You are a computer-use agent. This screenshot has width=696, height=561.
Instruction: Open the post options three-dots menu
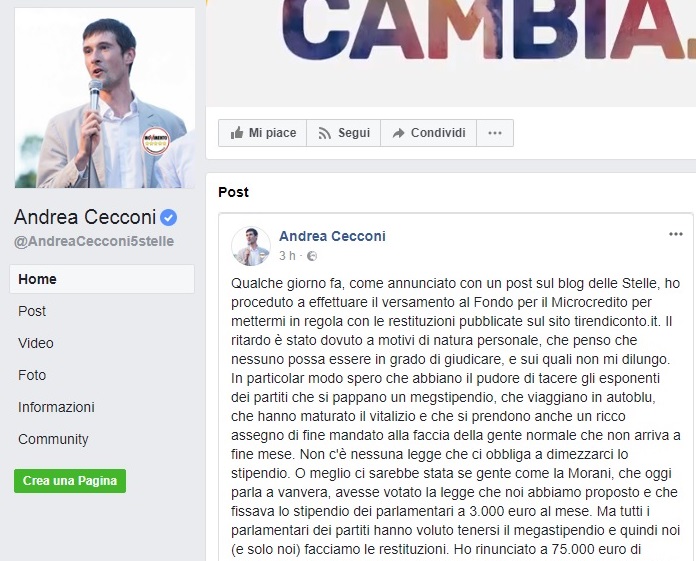pos(676,234)
